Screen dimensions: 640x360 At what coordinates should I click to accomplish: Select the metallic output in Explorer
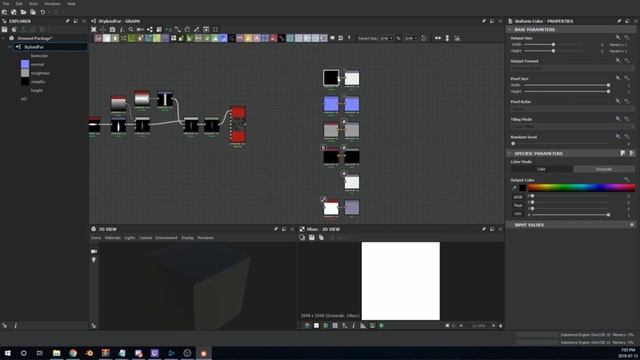tap(38, 82)
